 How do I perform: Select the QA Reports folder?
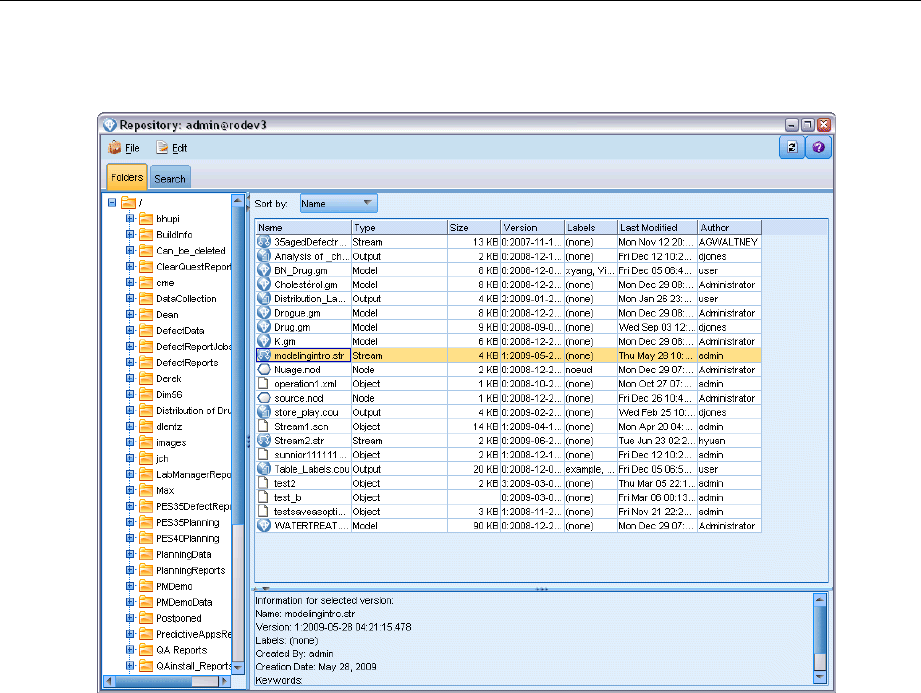pyautogui.click(x=181, y=650)
